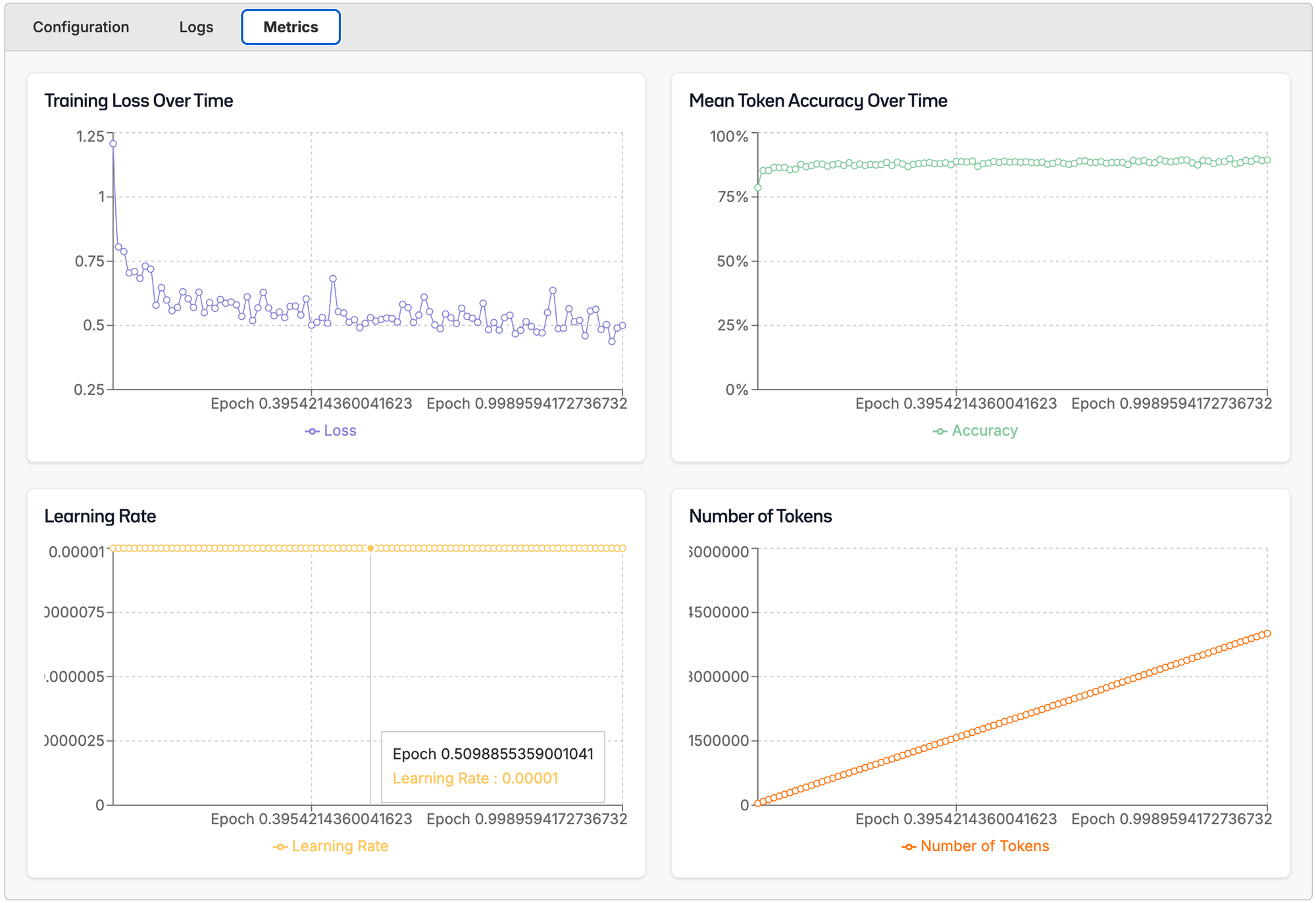Click first loss data point near 1.25
This screenshot has height=903, width=1316.
[113, 143]
